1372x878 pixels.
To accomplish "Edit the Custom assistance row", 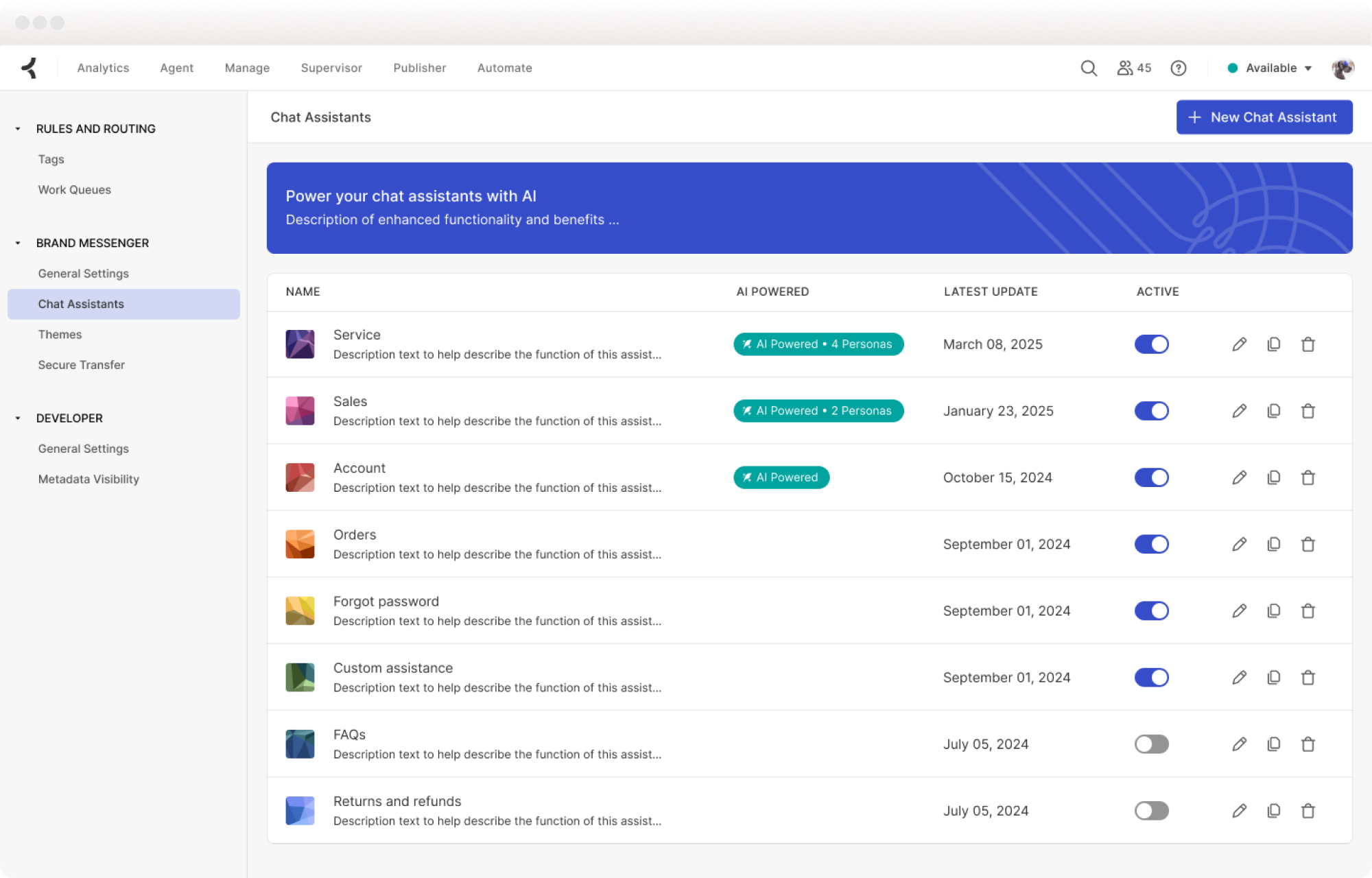I will pyautogui.click(x=1239, y=678).
